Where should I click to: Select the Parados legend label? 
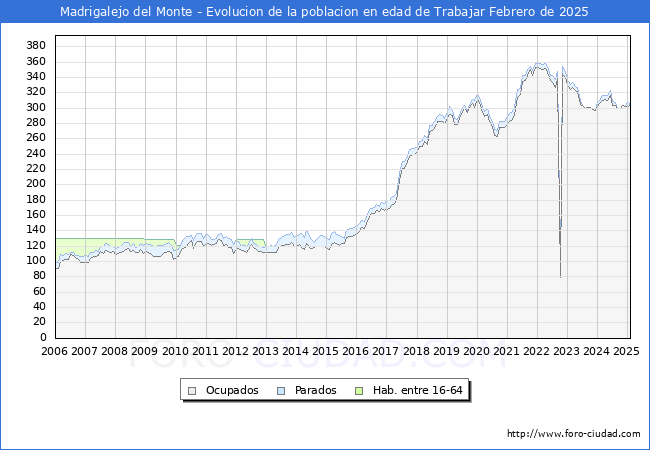(315, 390)
